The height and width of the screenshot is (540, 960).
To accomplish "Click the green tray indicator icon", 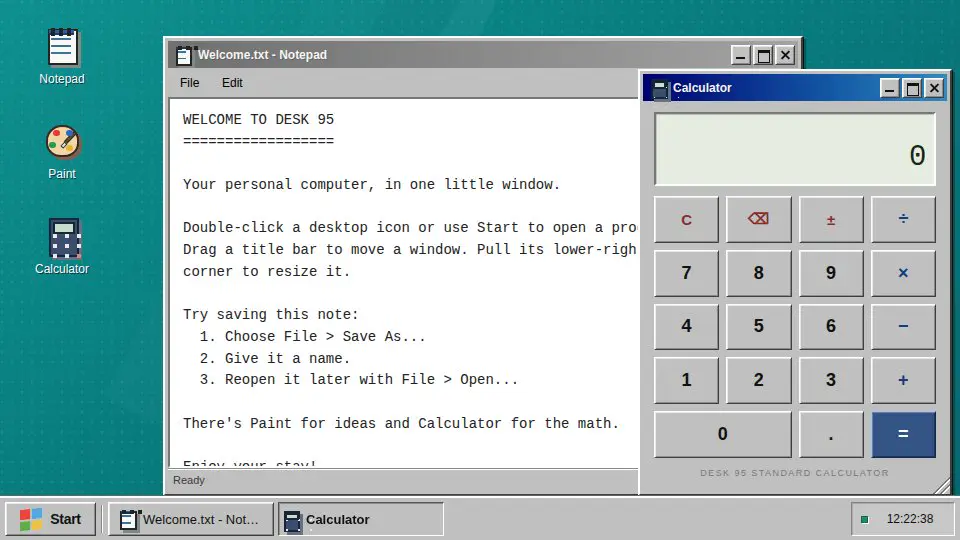I will pos(864,519).
